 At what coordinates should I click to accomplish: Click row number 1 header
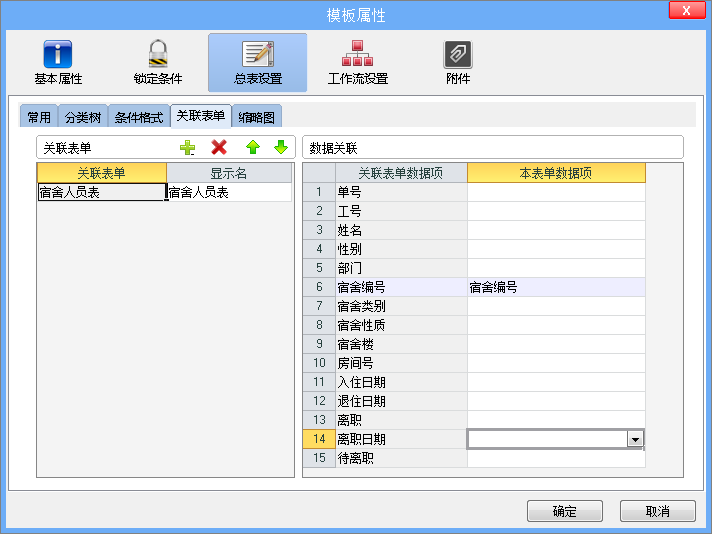tap(319, 192)
